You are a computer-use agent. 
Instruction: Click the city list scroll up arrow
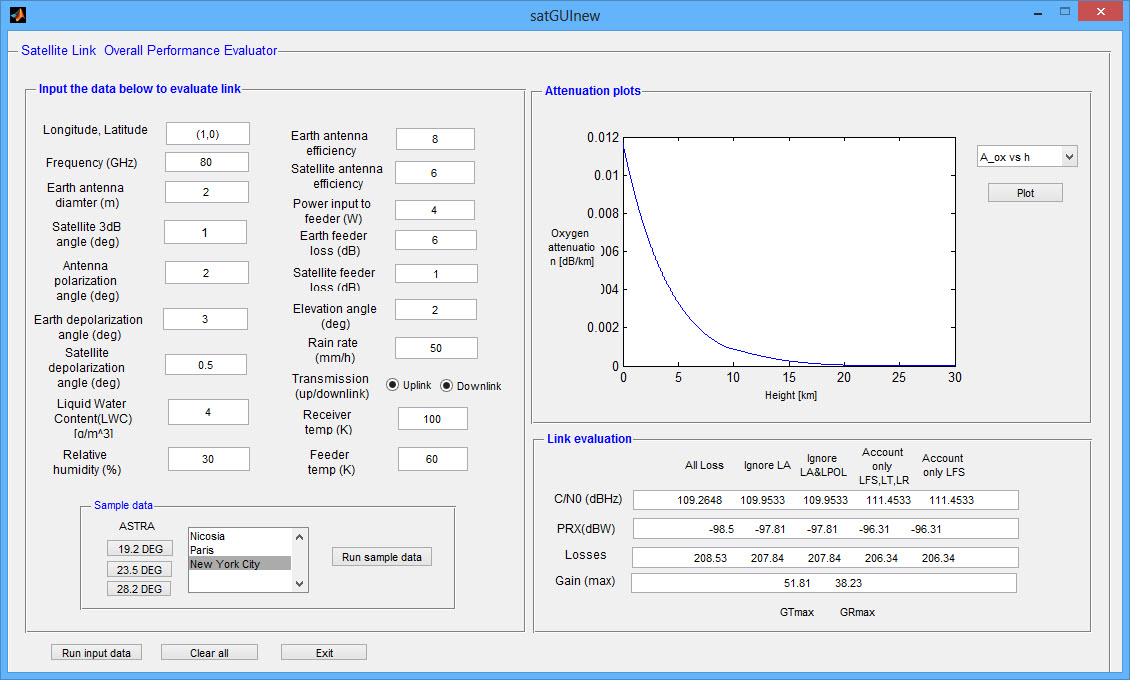pyautogui.click(x=300, y=537)
